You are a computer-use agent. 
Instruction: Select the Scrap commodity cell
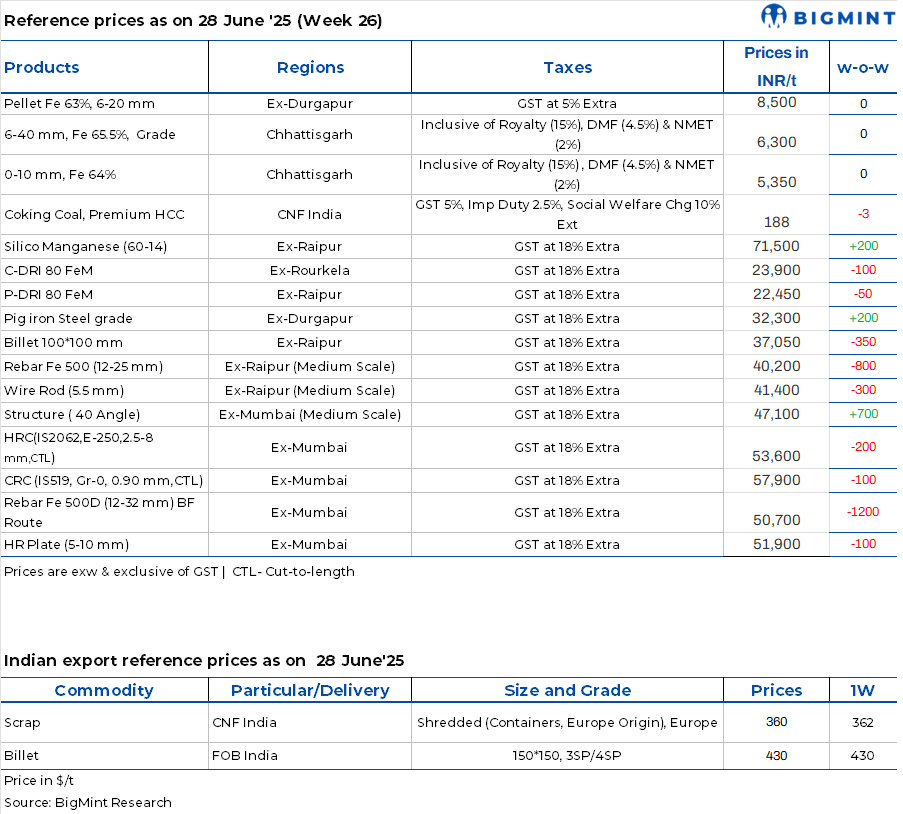pos(22,723)
